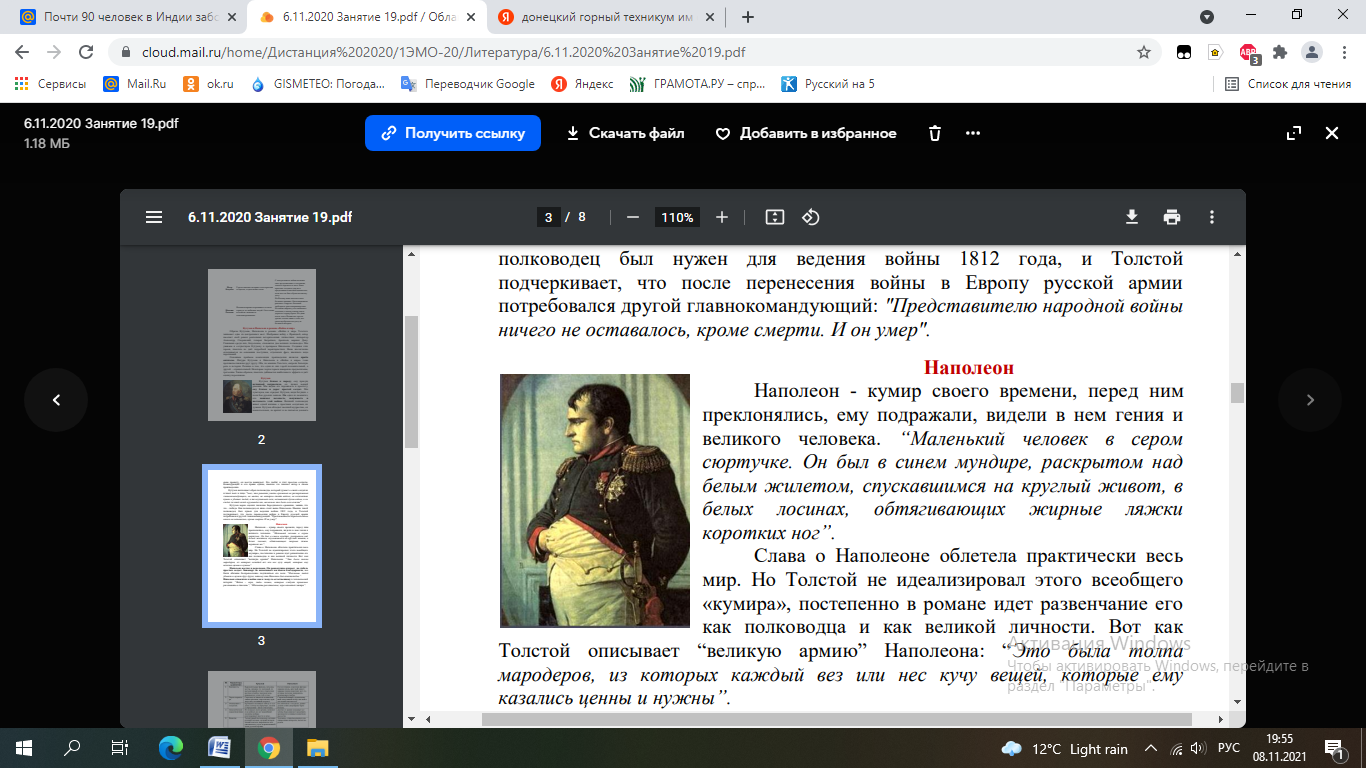Zoom in with the plus icon
This screenshot has height=768, width=1366.
coord(722,217)
